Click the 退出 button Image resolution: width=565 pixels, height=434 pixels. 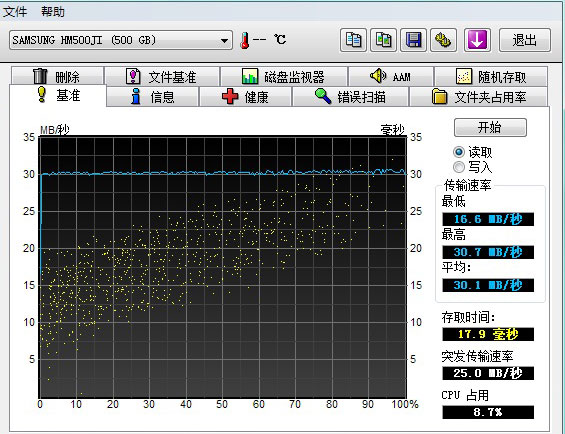525,40
